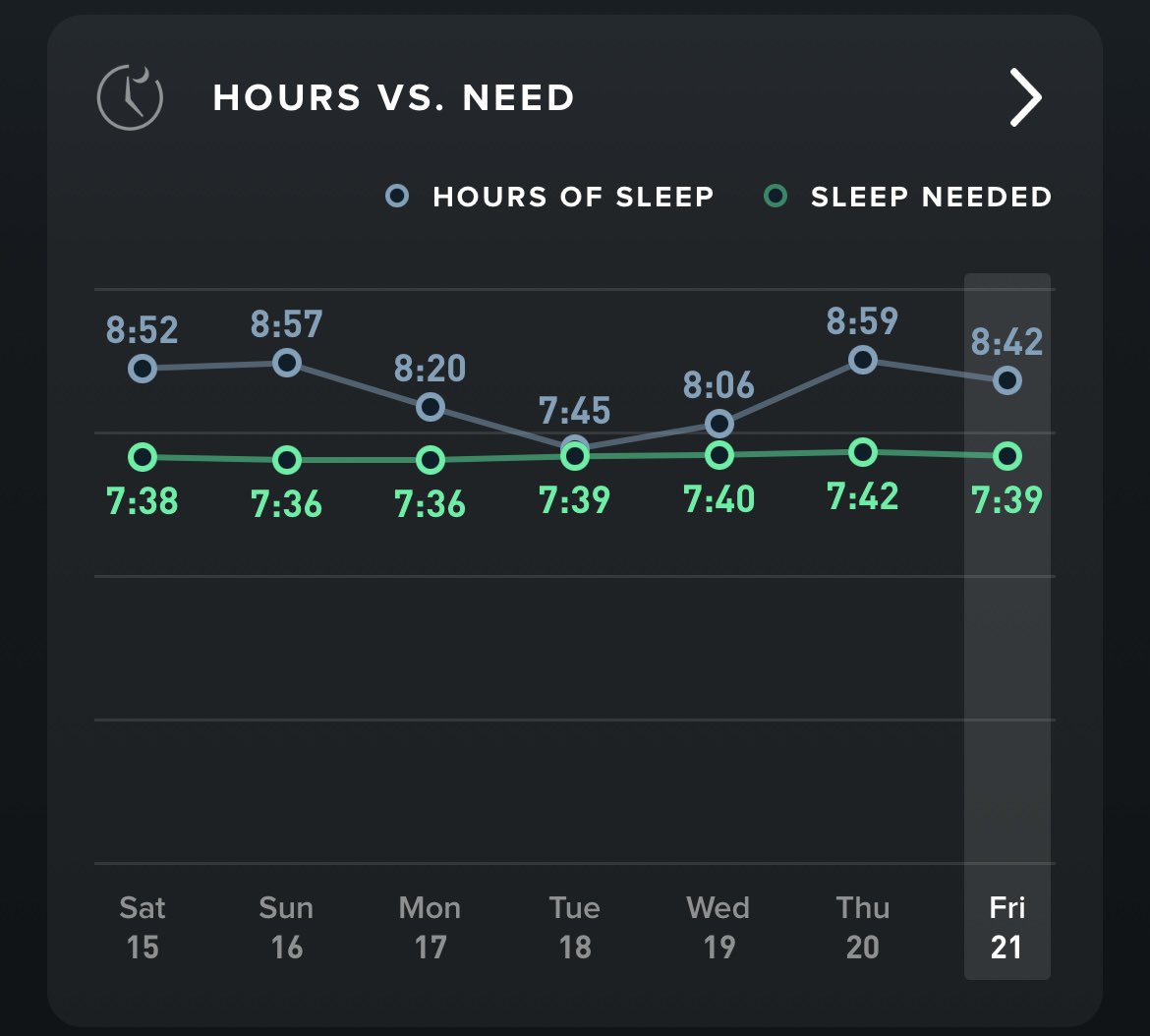Click the 8:06 sleep point on Wednesday
Viewport: 1150px width, 1036px height.
(719, 423)
